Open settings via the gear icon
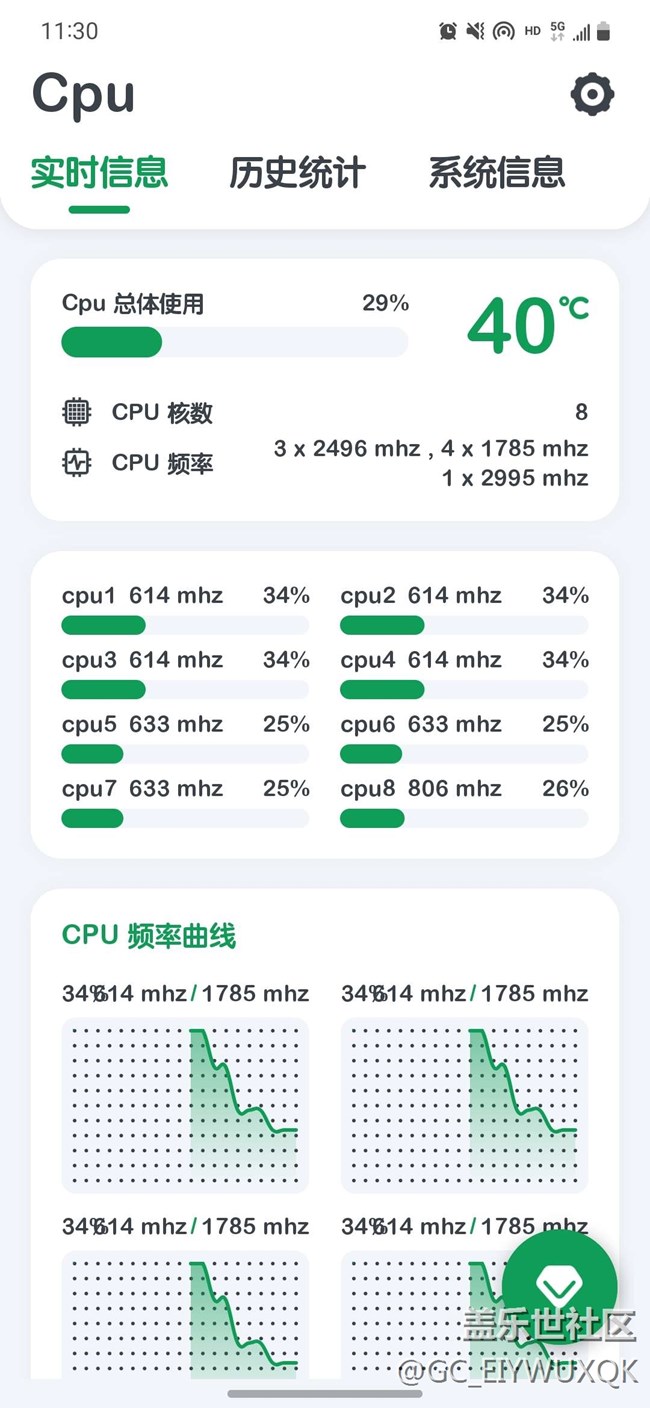Image resolution: width=650 pixels, height=1408 pixels. [592, 95]
